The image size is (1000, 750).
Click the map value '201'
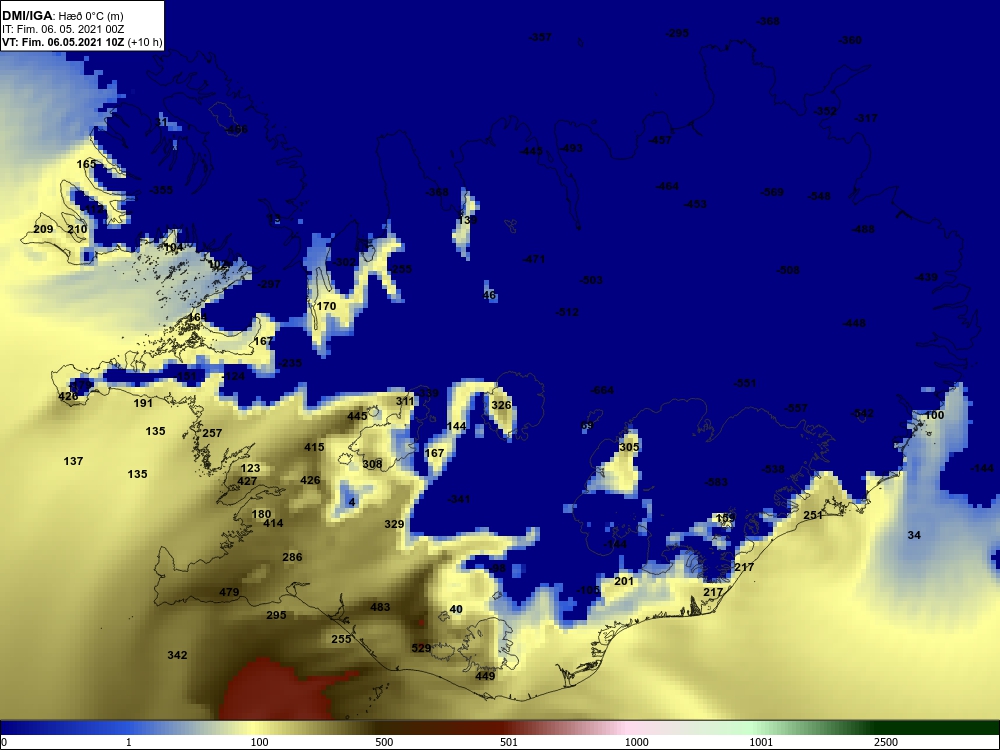click(624, 582)
